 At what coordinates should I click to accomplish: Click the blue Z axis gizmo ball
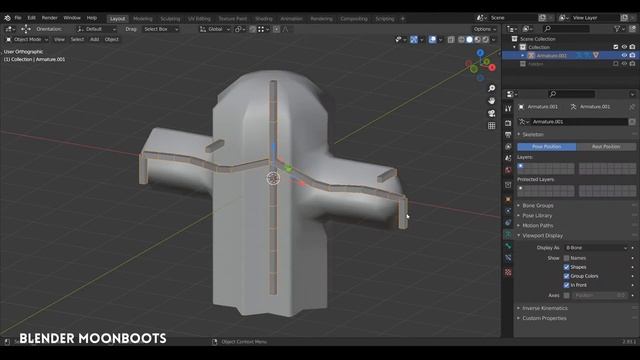(x=480, y=53)
